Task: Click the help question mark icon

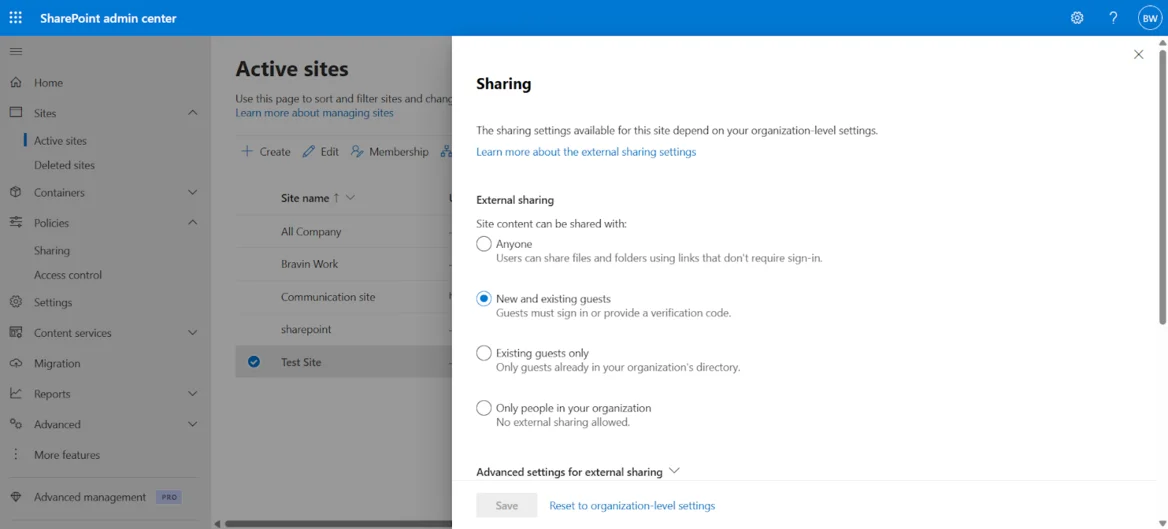Action: (x=1113, y=18)
